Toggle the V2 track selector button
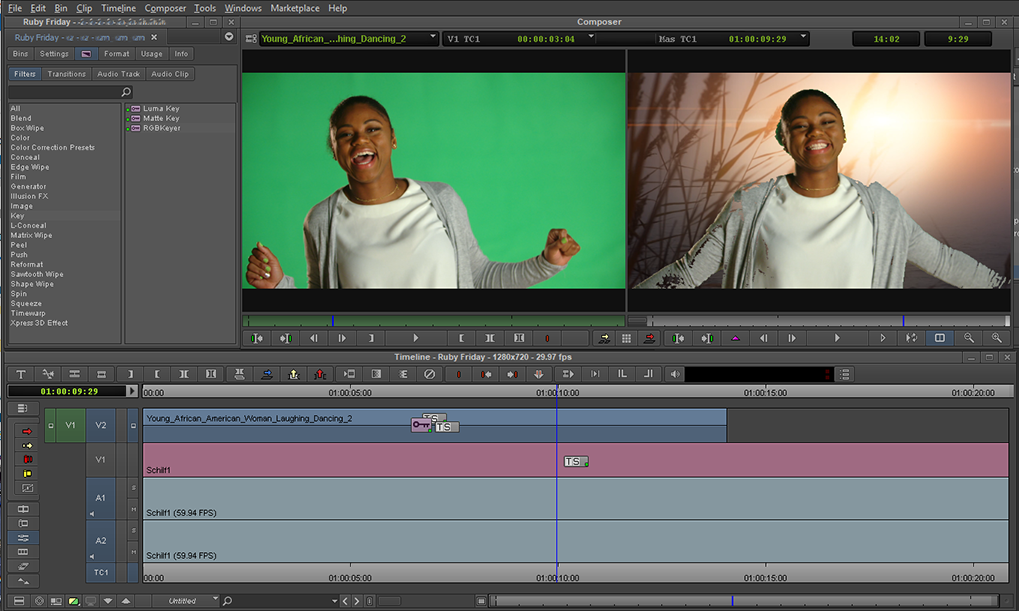 tap(100, 424)
